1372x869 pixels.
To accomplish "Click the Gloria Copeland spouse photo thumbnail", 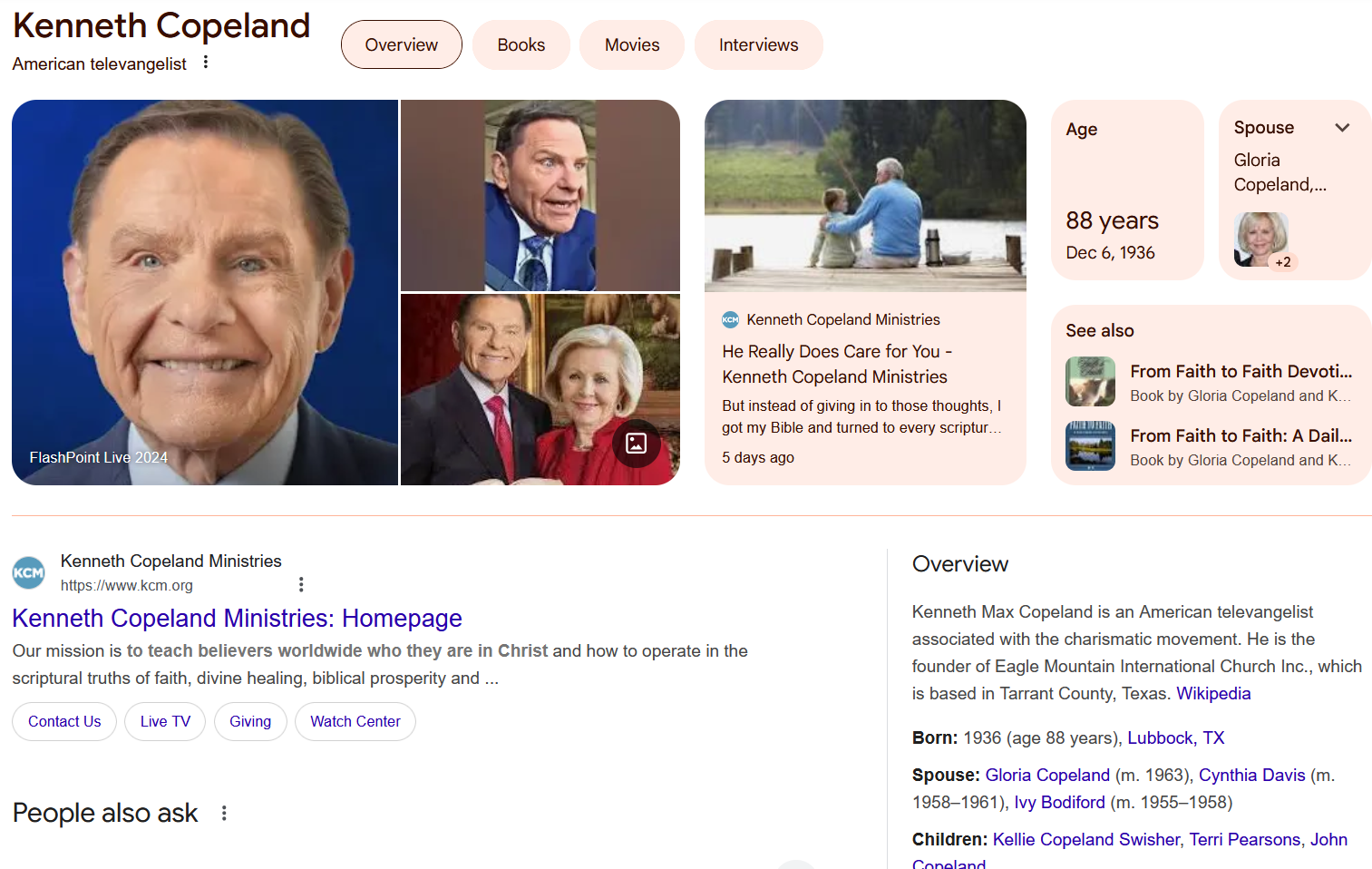I will 1261,239.
